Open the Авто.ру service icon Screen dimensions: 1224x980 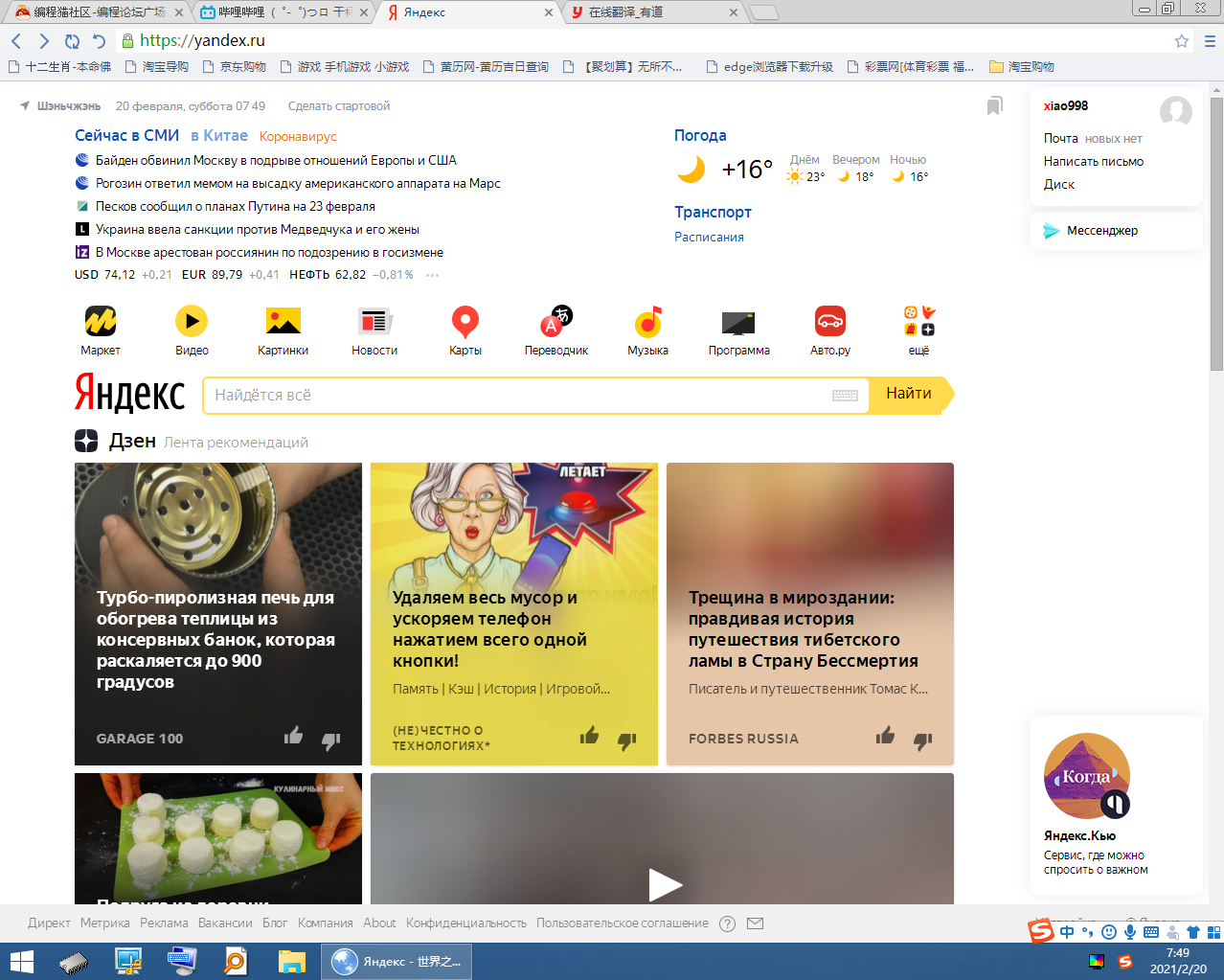click(x=830, y=322)
